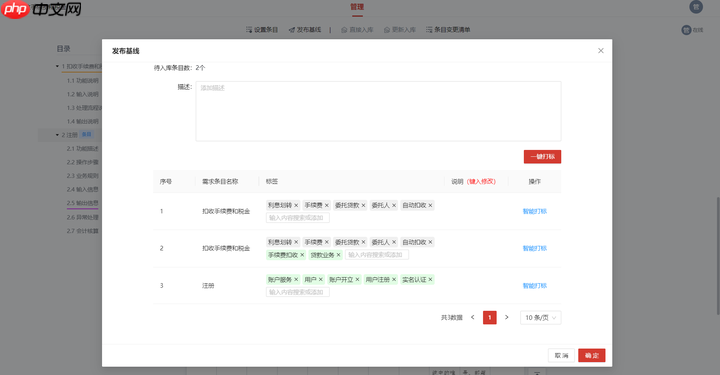Click 智能打标 for 注册 row
Screen dimensions: 720x375
tap(534, 285)
